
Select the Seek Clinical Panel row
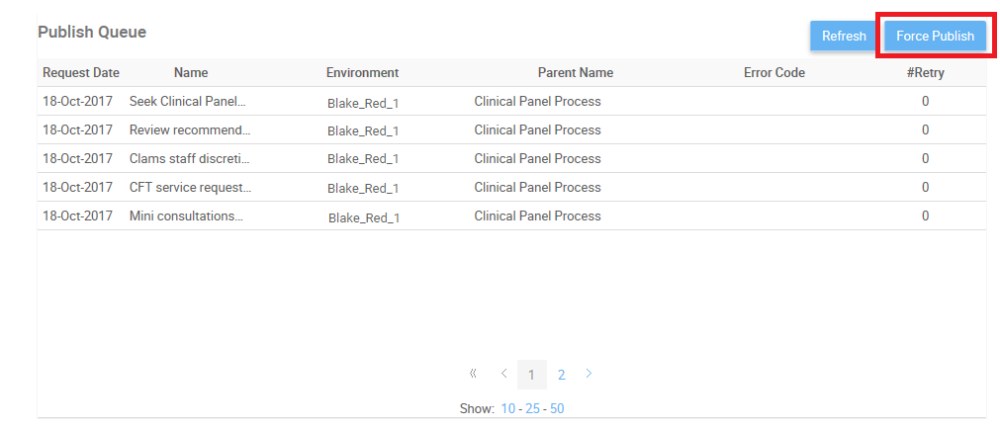(x=187, y=101)
